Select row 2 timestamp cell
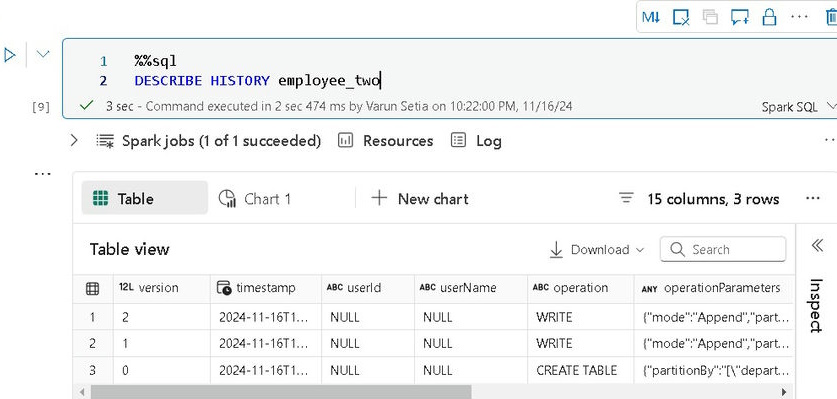Screen dimensions: 837x399 coord(266,343)
